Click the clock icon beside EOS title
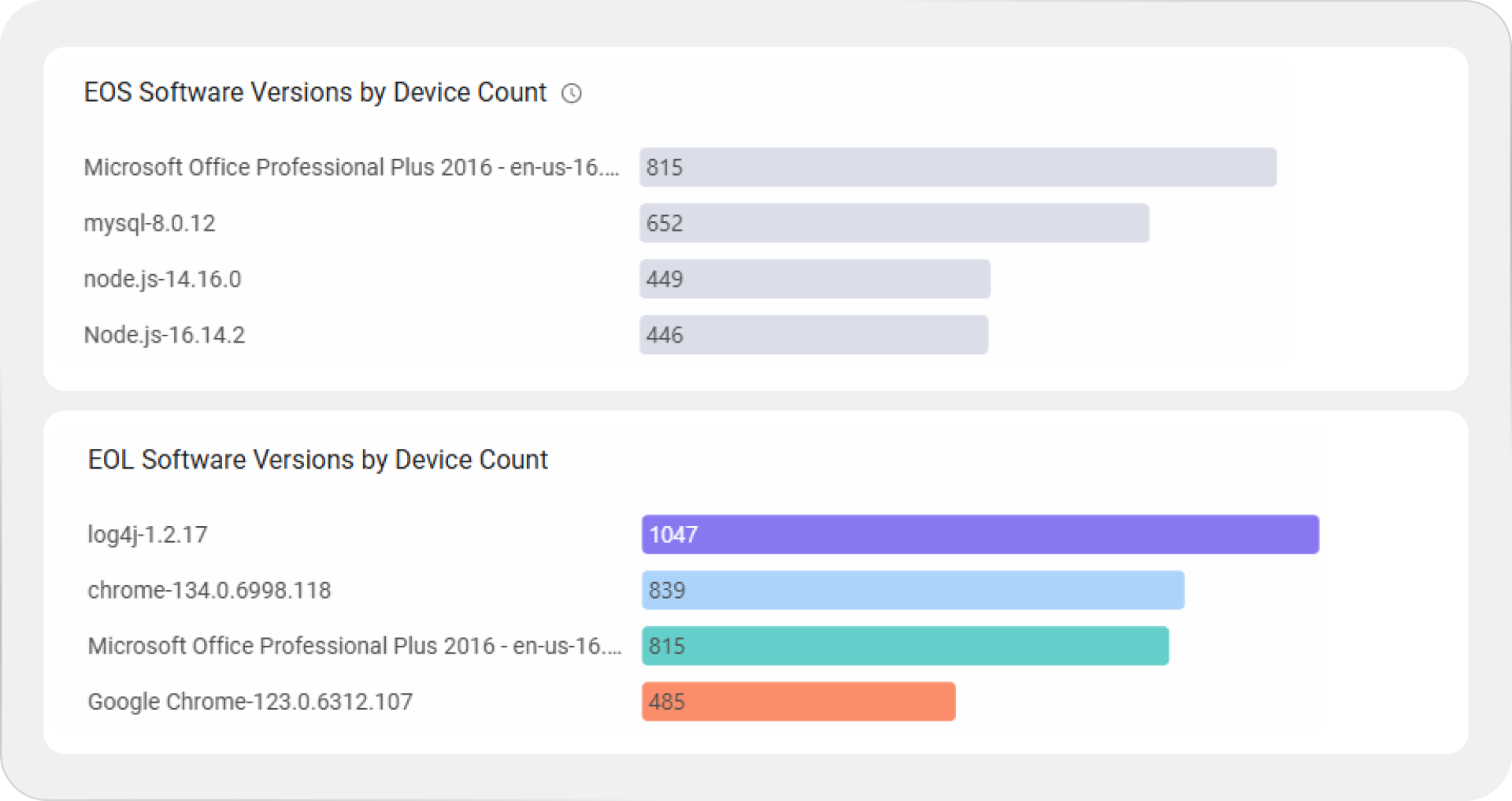Screen dimensions: 1512x801 click(x=572, y=94)
